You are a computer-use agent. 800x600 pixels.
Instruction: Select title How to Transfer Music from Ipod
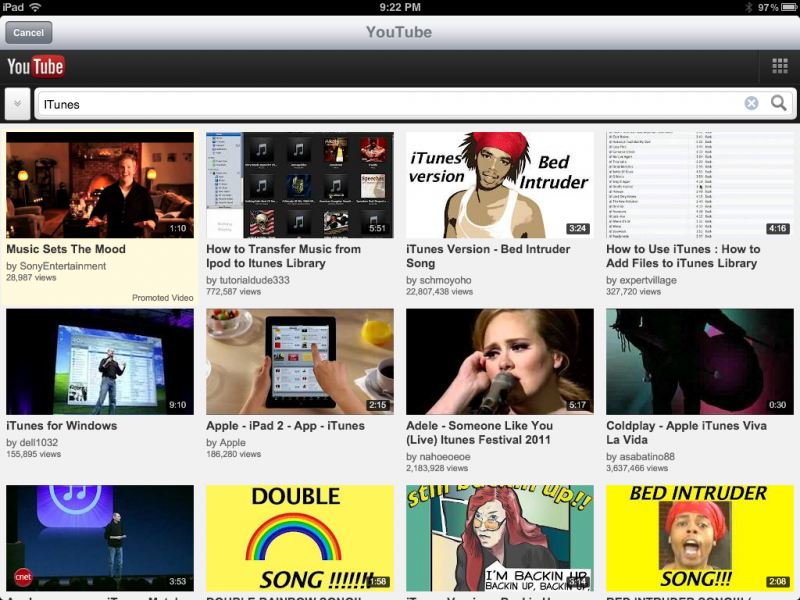click(x=283, y=256)
